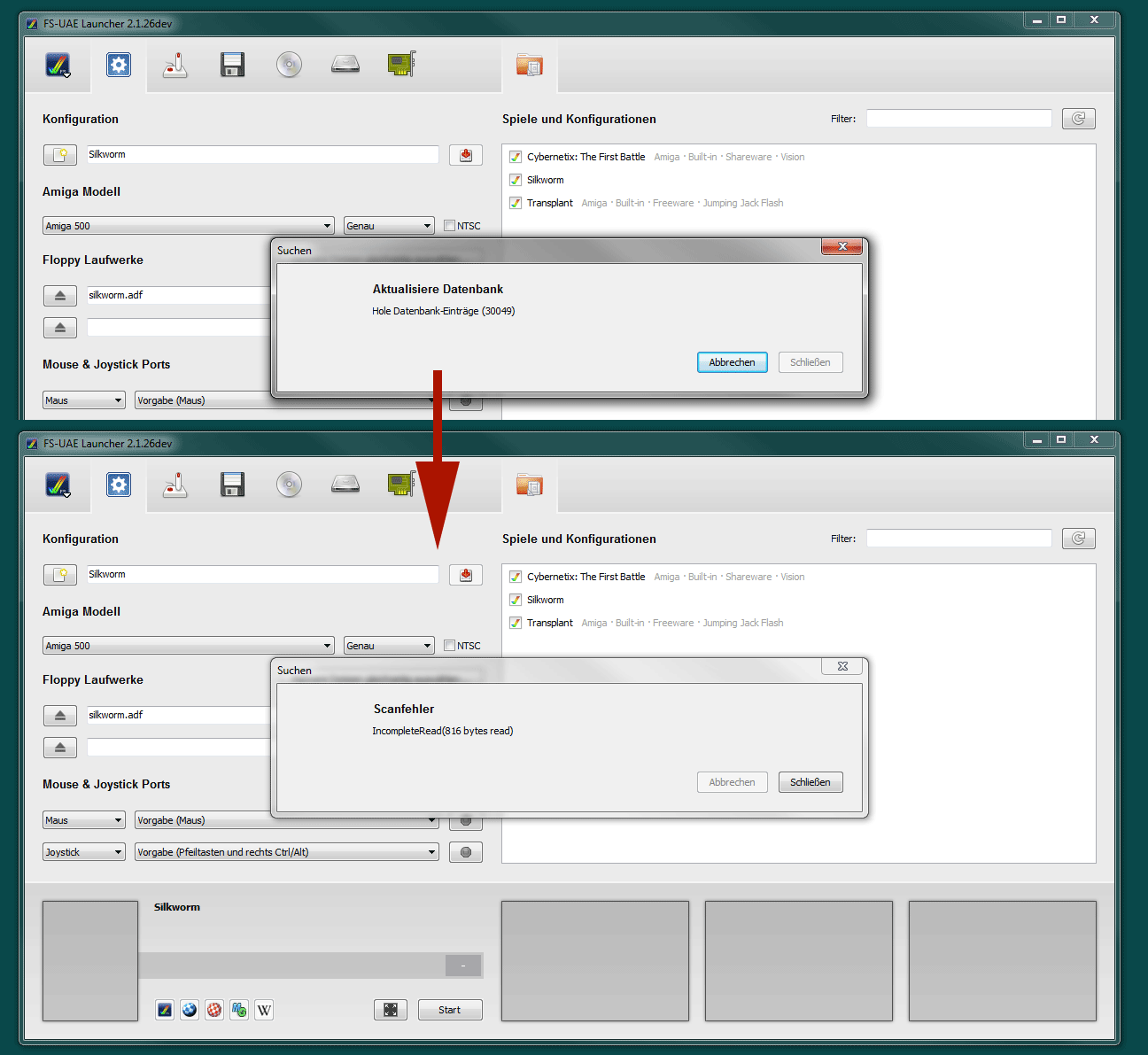
Task: Open Amiga 500 model dropdown in lower window
Action: [188, 646]
